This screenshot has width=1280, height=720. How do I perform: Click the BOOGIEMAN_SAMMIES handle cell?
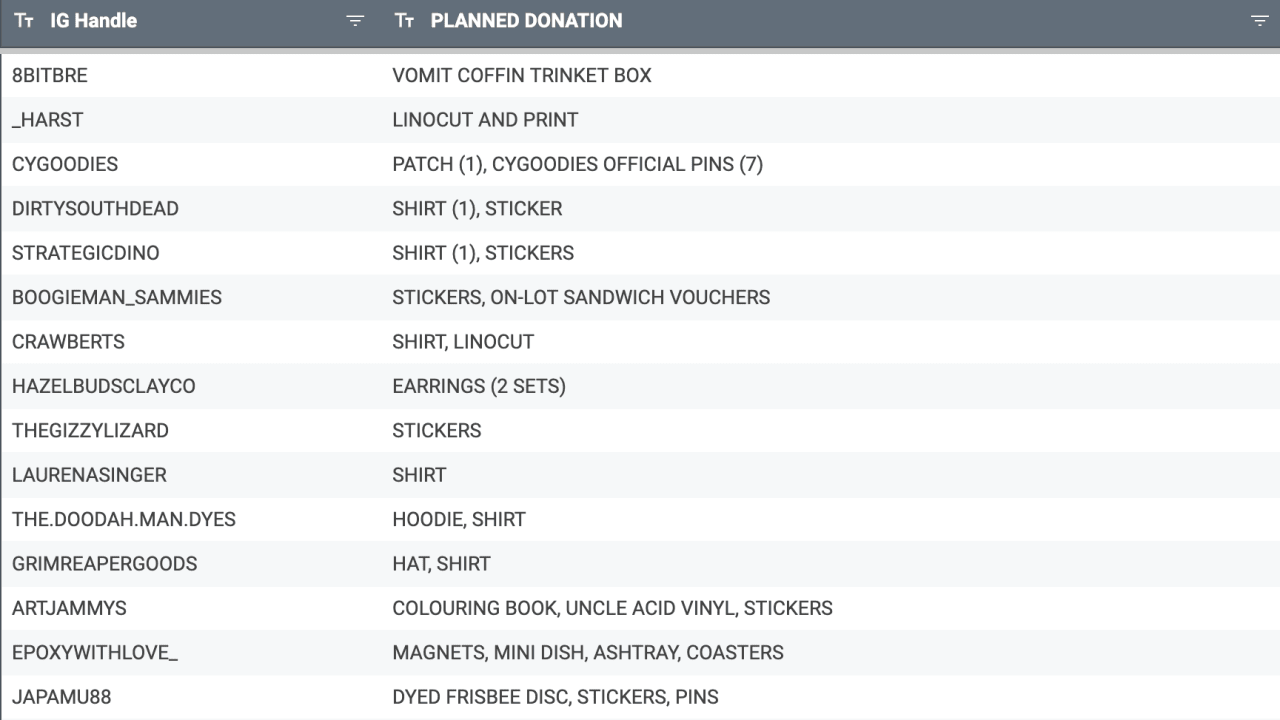pyautogui.click(x=117, y=298)
